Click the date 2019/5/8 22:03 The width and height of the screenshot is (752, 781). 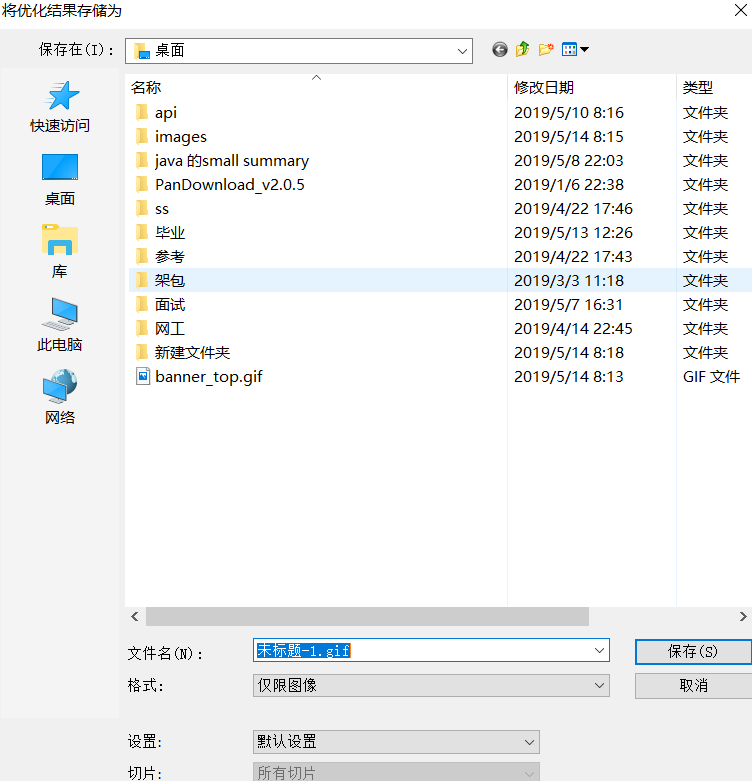tap(569, 160)
